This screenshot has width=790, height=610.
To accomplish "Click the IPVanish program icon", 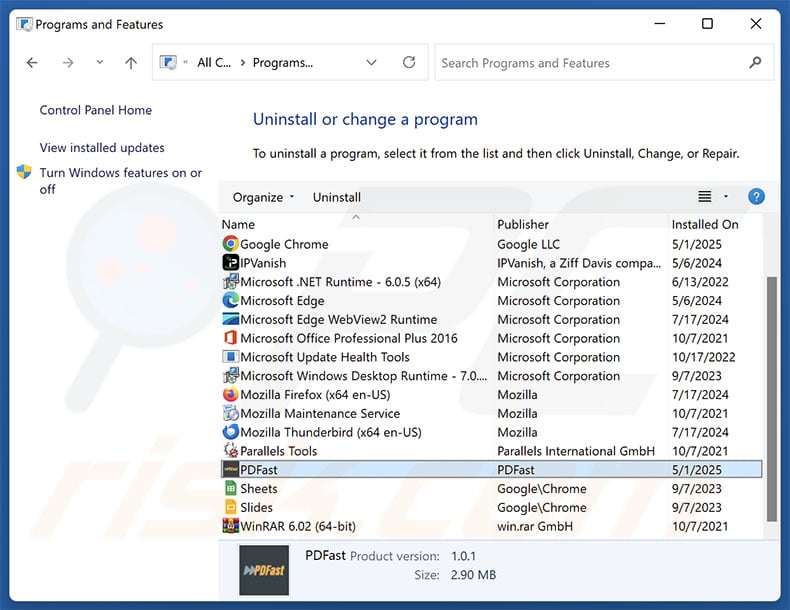I will tap(230, 262).
